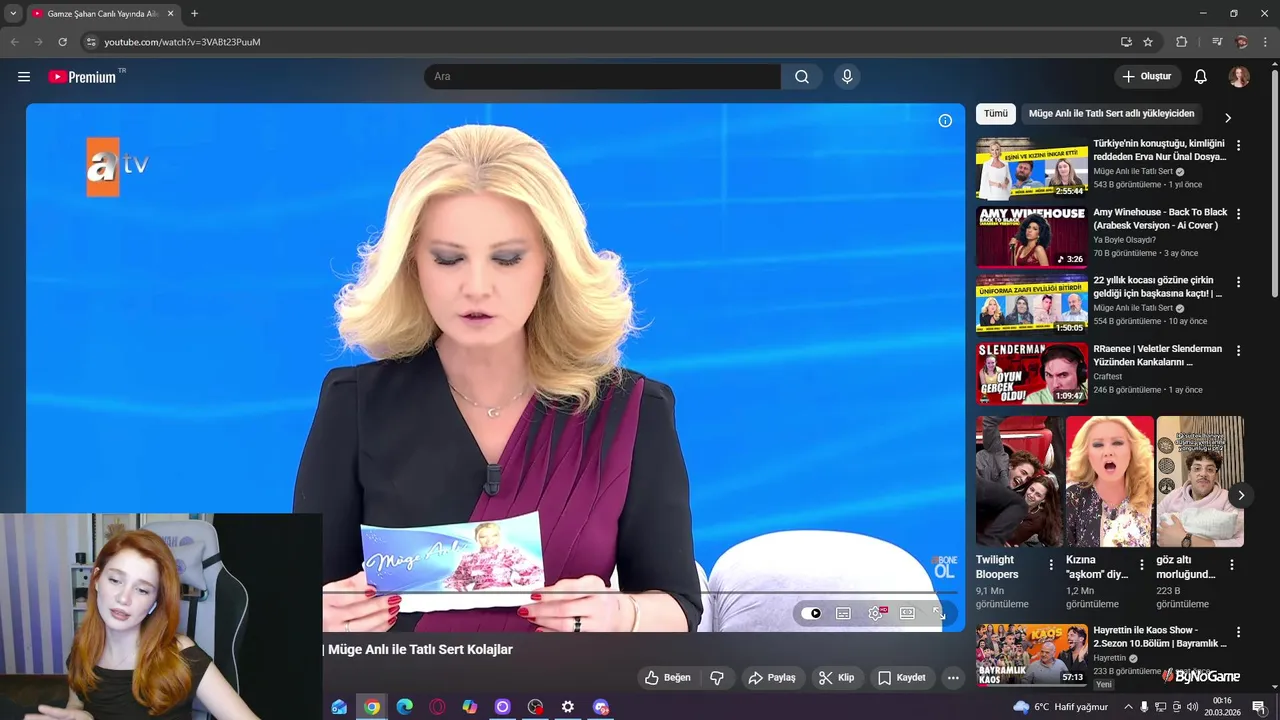The width and height of the screenshot is (1280, 720).
Task: Open weather widget 6°C Hafif yağmur
Action: click(x=1060, y=707)
